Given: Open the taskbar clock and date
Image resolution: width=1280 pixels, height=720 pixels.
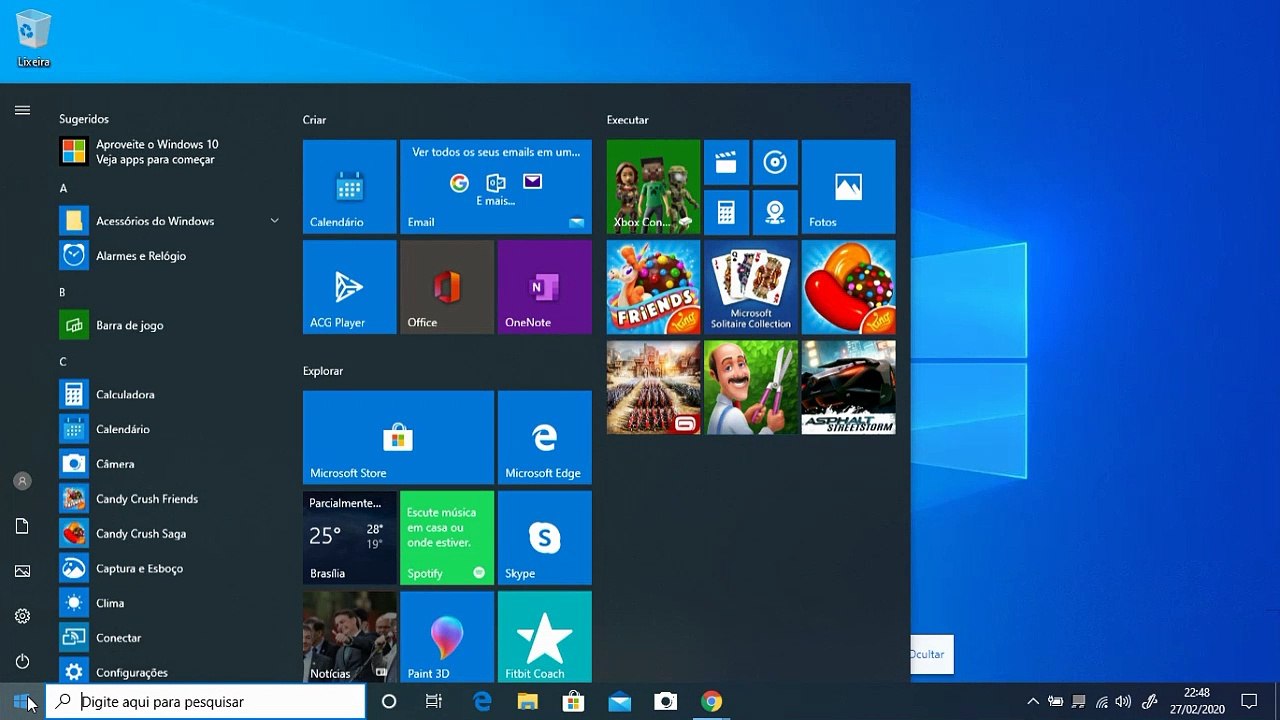Looking at the screenshot, I should pos(1197,701).
